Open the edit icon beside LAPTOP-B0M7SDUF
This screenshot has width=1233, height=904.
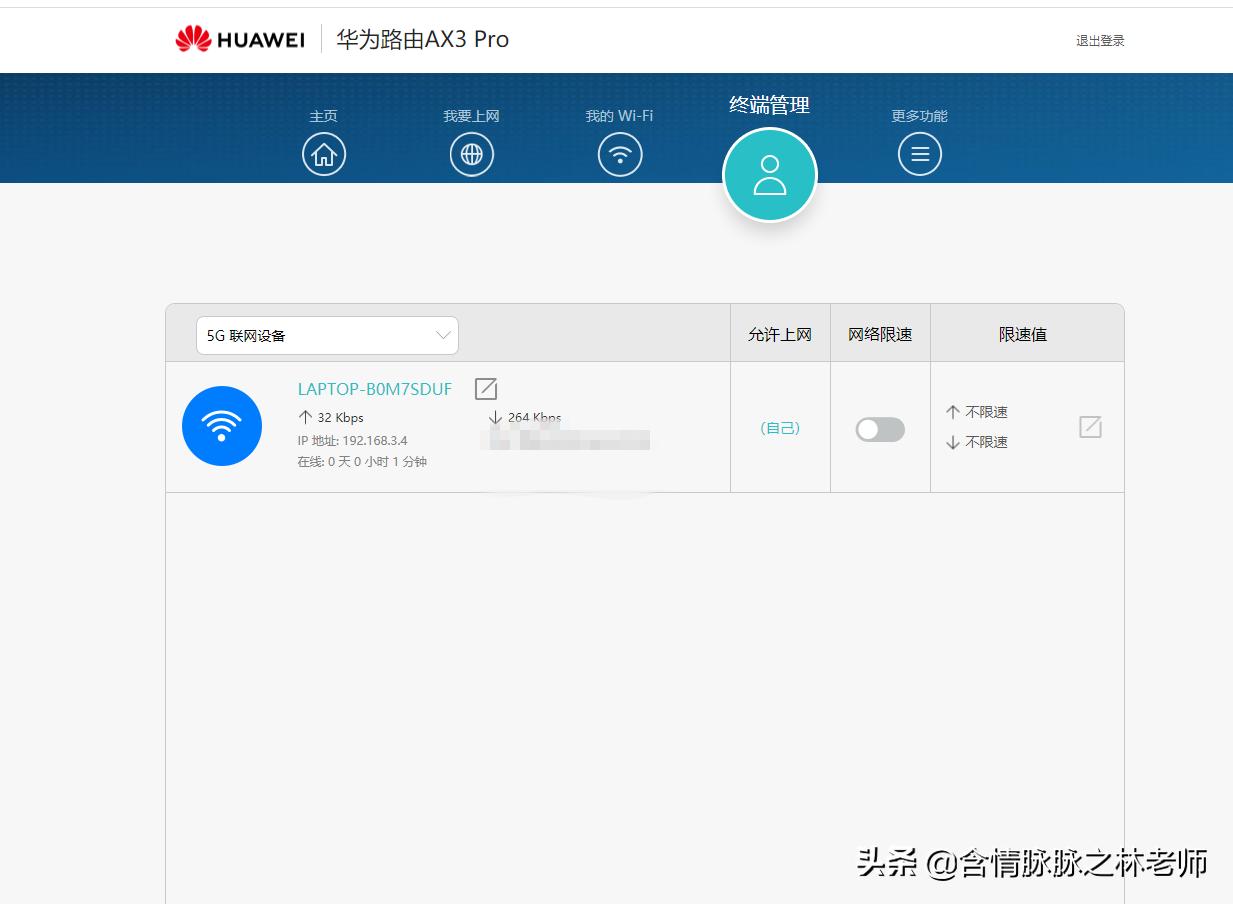click(486, 388)
